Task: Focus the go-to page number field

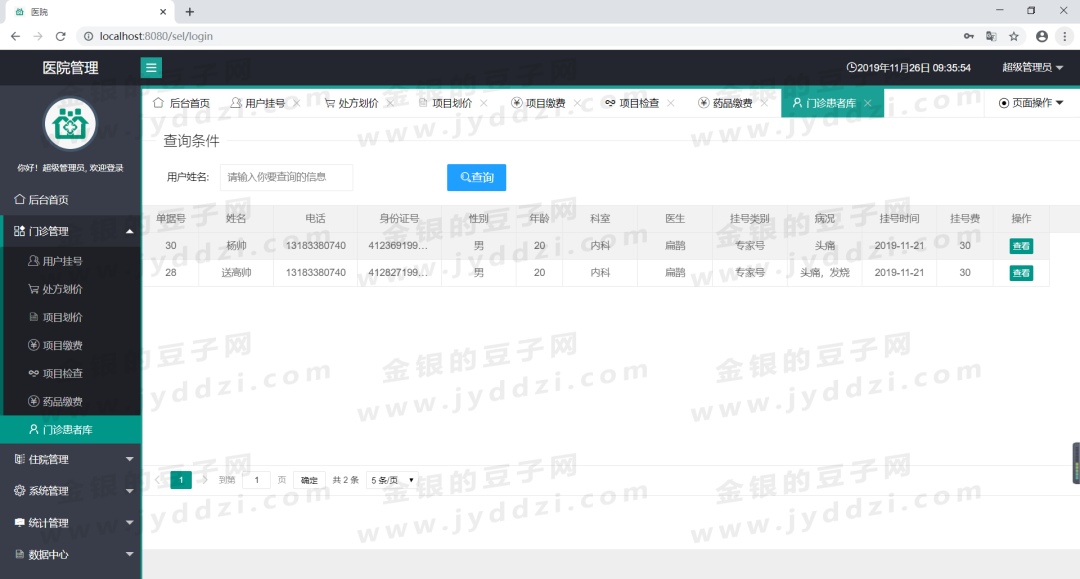Action: tap(256, 480)
